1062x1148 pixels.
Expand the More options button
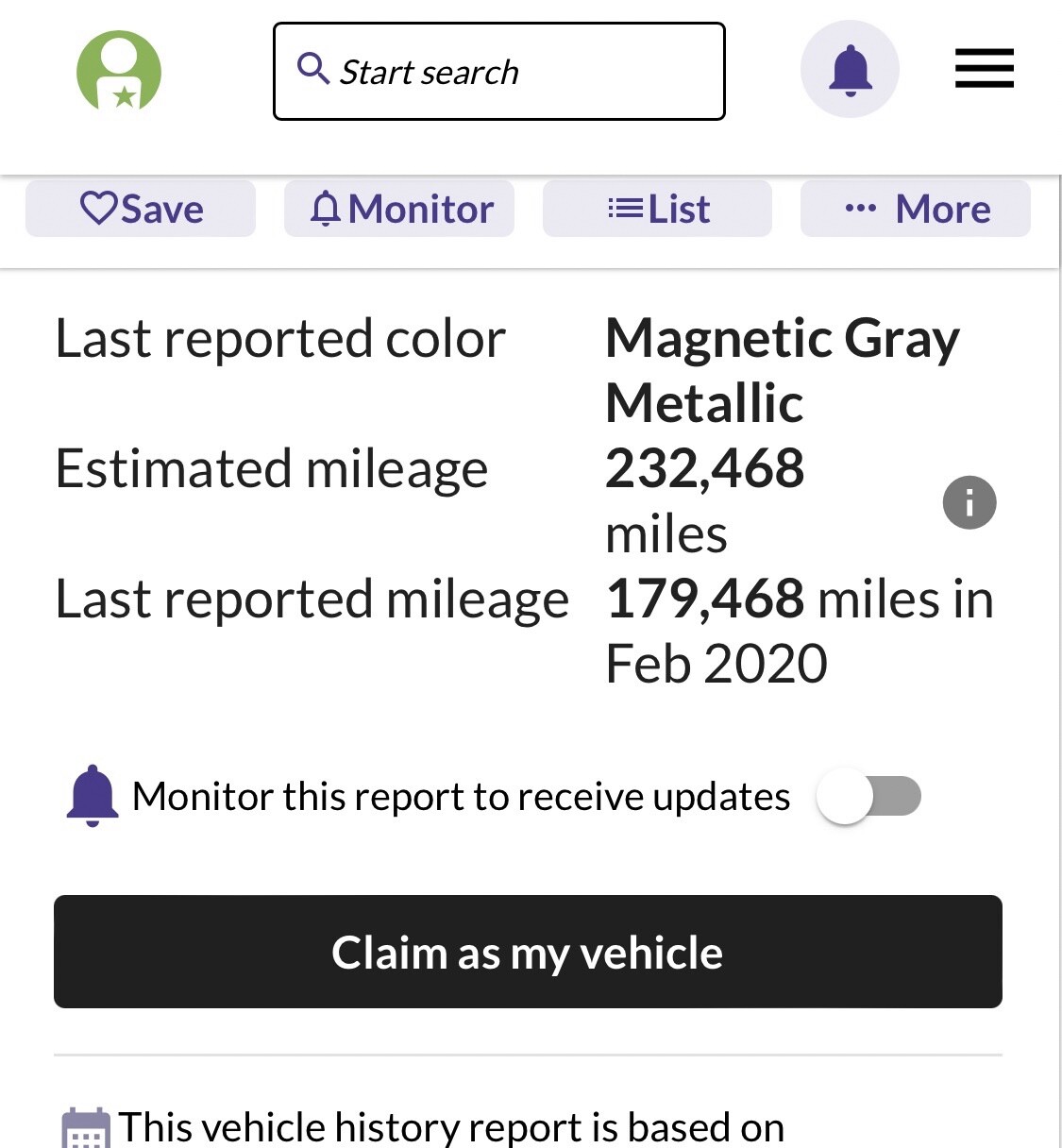[916, 209]
